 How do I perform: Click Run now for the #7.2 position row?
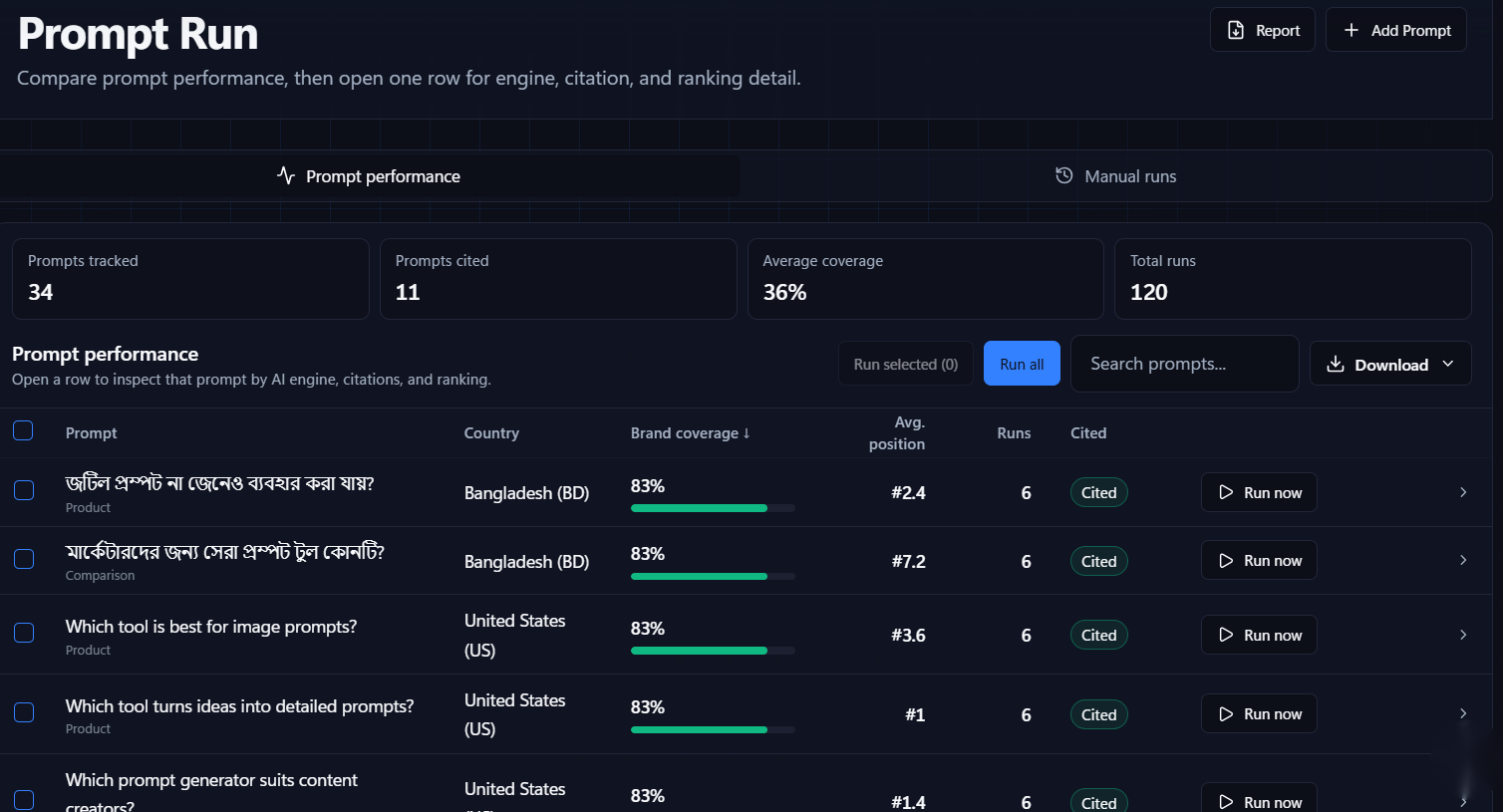1259,560
